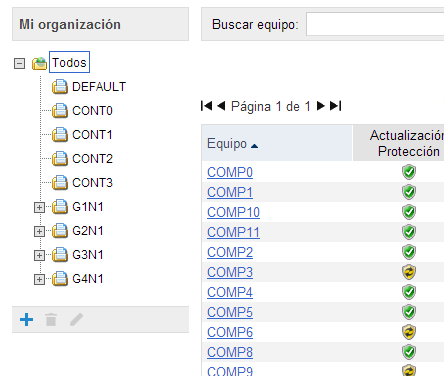Go to last page of results
Viewport: 444px width, 376px height.
335,106
